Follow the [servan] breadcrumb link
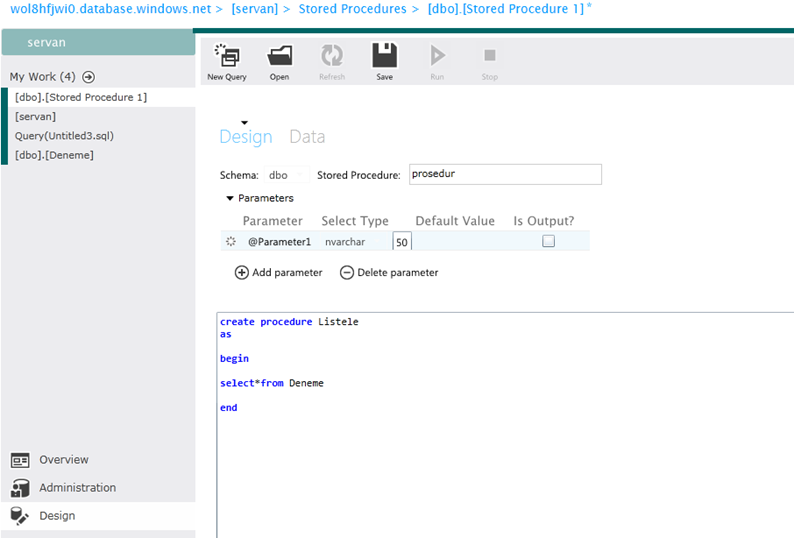This screenshot has height=538, width=794. 255,9
